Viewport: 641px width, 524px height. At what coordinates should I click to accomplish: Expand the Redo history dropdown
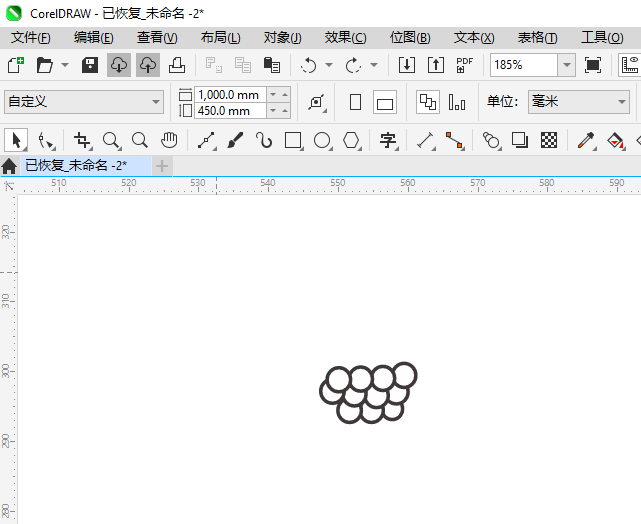pos(374,65)
